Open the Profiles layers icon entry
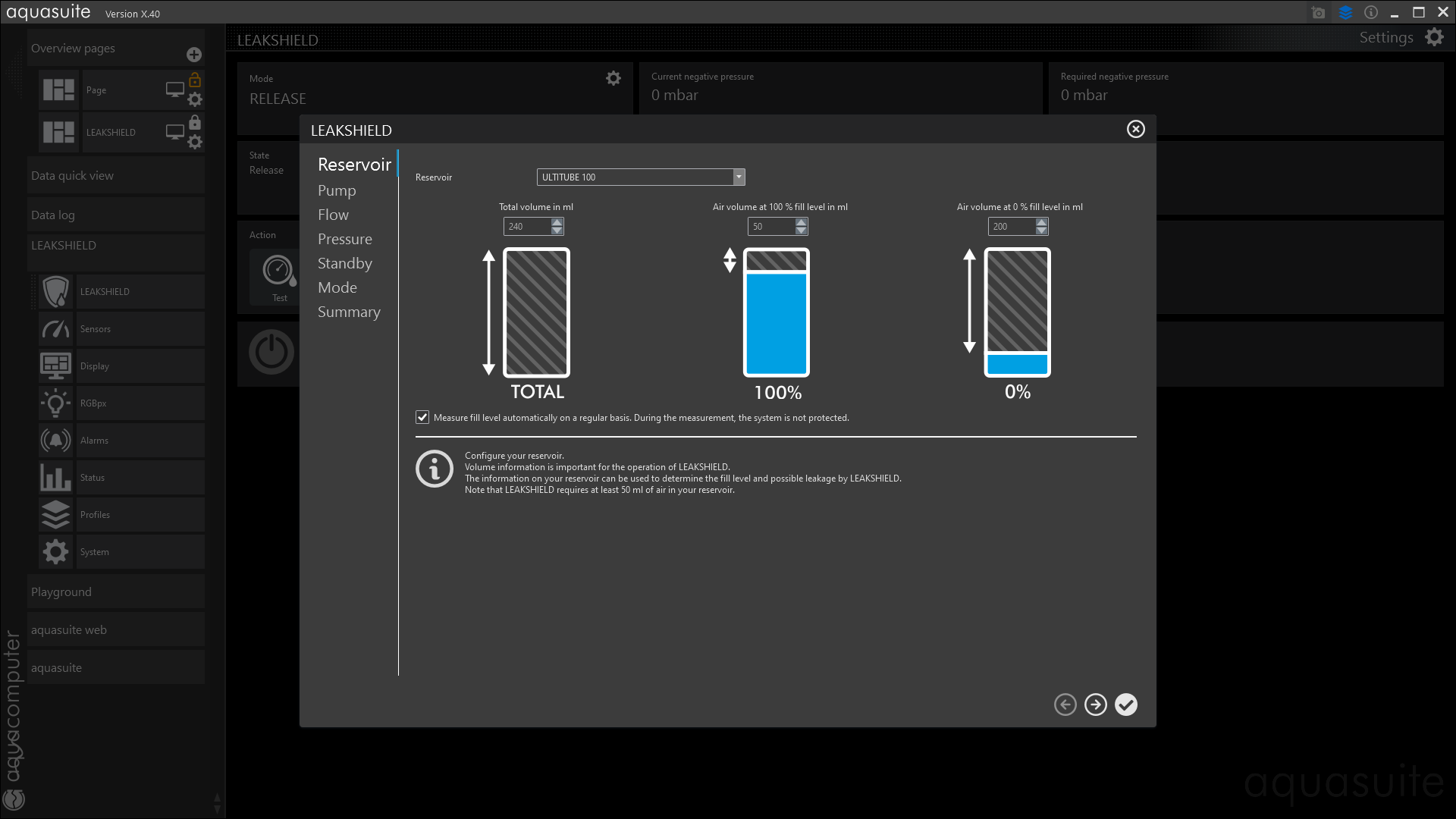The image size is (1456, 819). [x=55, y=514]
